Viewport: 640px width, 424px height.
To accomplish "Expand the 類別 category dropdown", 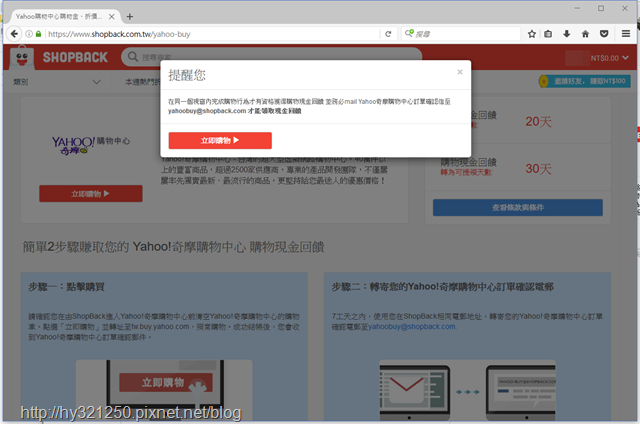I will point(57,82).
